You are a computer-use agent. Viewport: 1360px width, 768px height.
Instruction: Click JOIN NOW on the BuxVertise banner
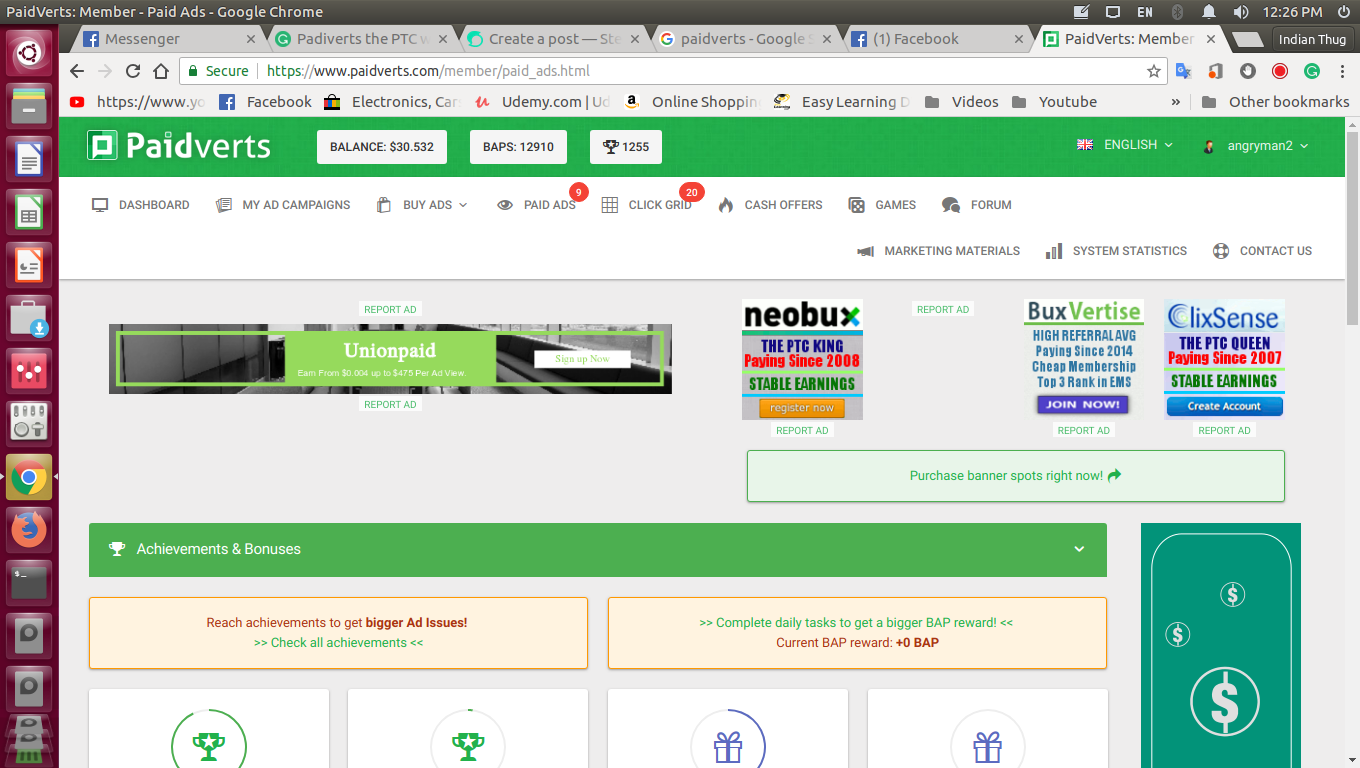coord(1084,405)
